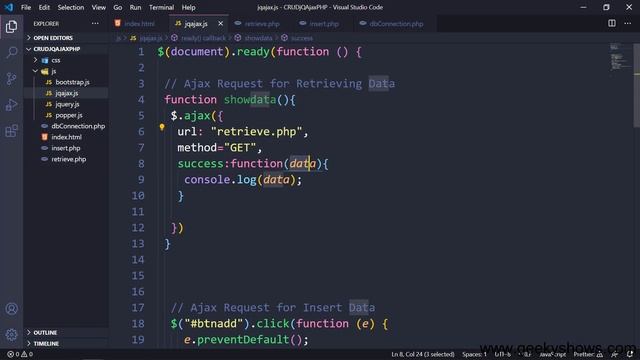
Task: Click the lightbulb quick fix on line 6
Action: 162,127
